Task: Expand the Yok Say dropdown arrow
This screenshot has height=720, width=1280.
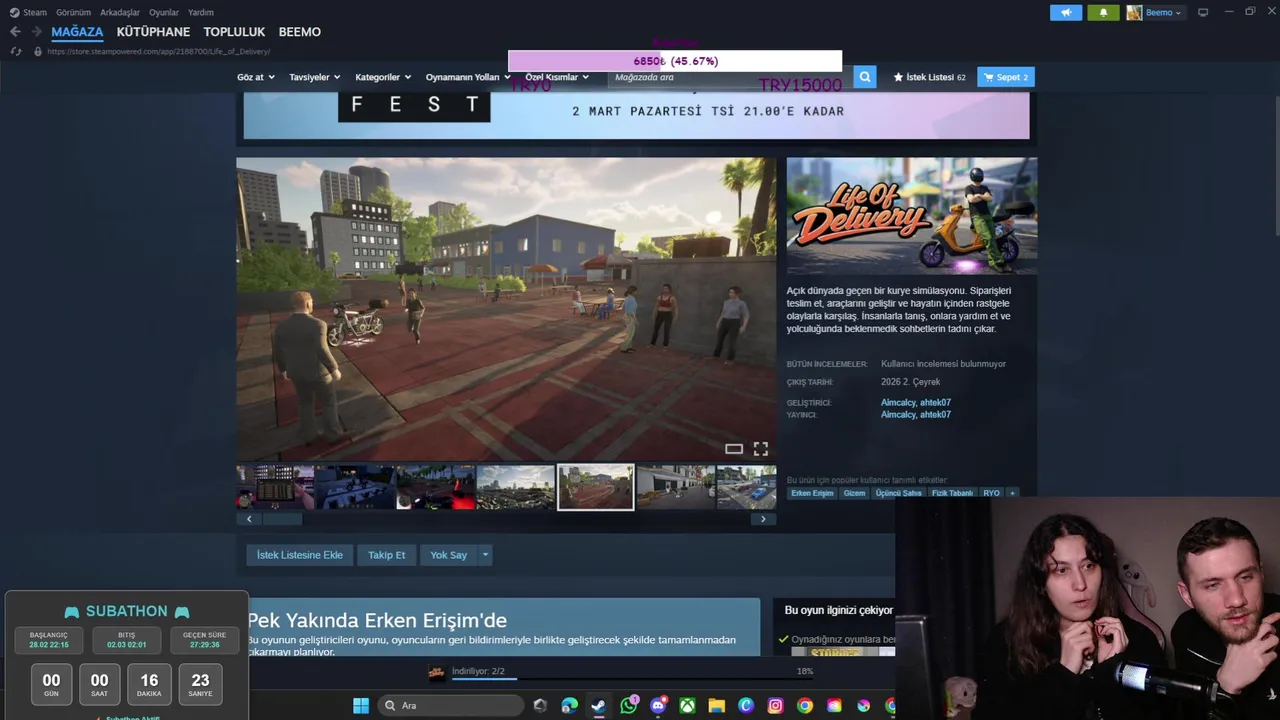Action: 485,555
